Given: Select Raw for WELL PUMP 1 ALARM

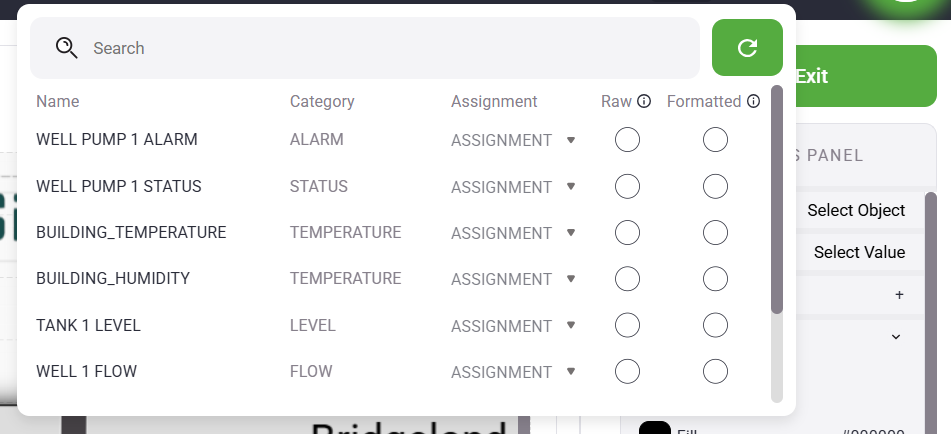Looking at the screenshot, I should tap(627, 141).
